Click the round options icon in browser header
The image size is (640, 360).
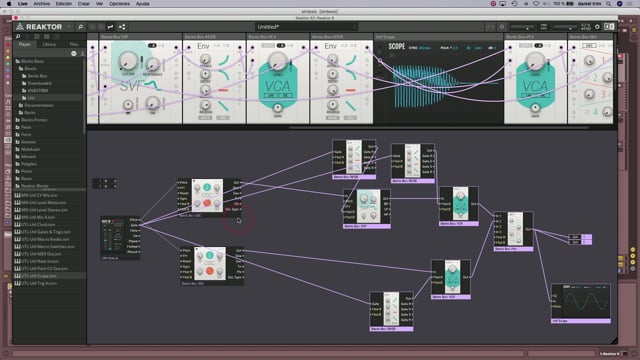click(x=73, y=53)
